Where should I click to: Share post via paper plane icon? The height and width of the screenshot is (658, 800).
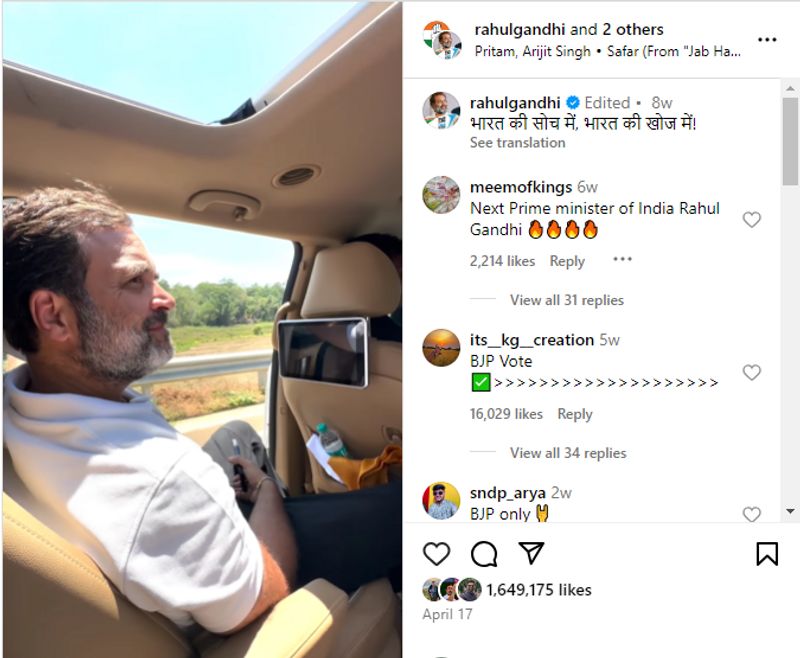[531, 552]
